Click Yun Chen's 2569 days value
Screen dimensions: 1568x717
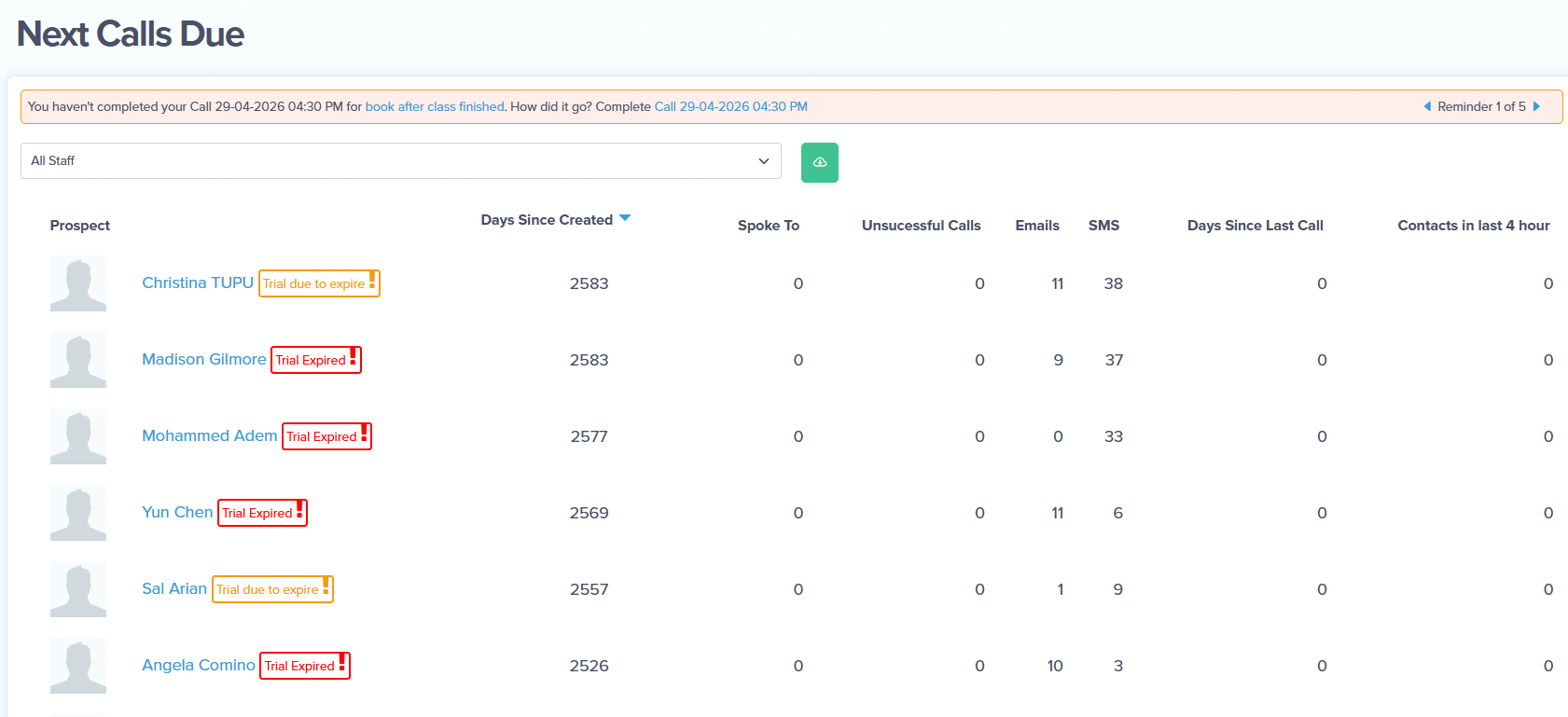[x=590, y=513]
